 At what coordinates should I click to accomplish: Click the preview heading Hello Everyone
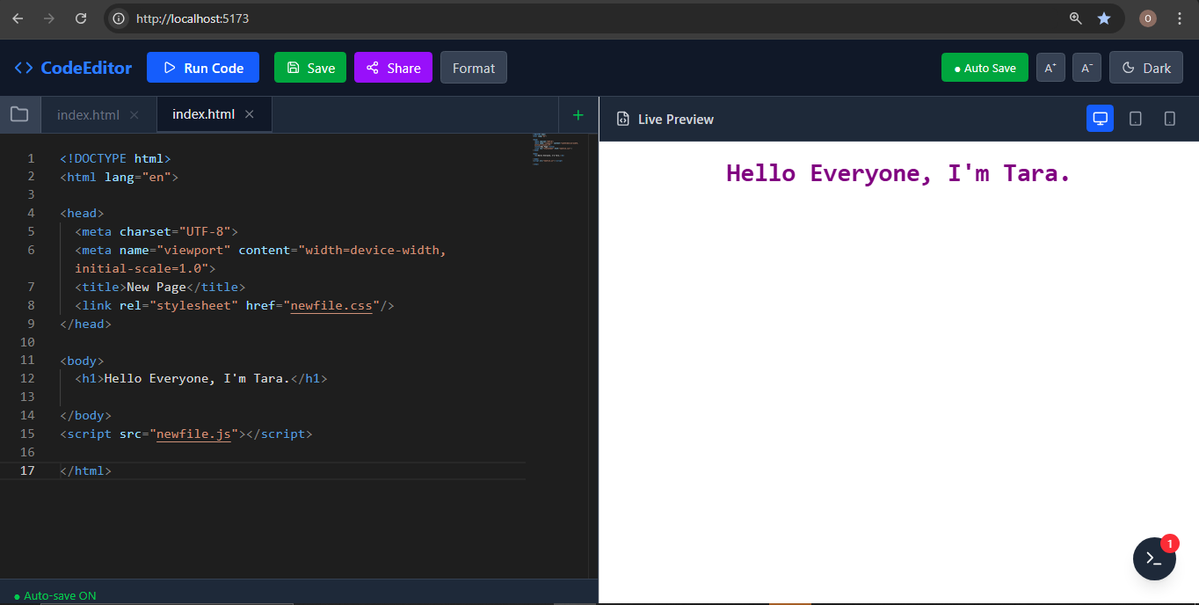pyautogui.click(x=898, y=174)
